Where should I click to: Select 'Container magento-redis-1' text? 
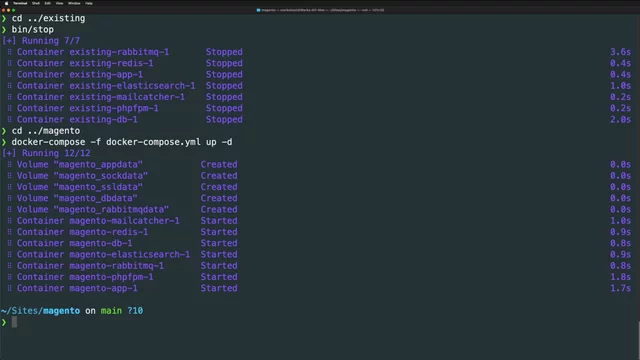(x=82, y=232)
